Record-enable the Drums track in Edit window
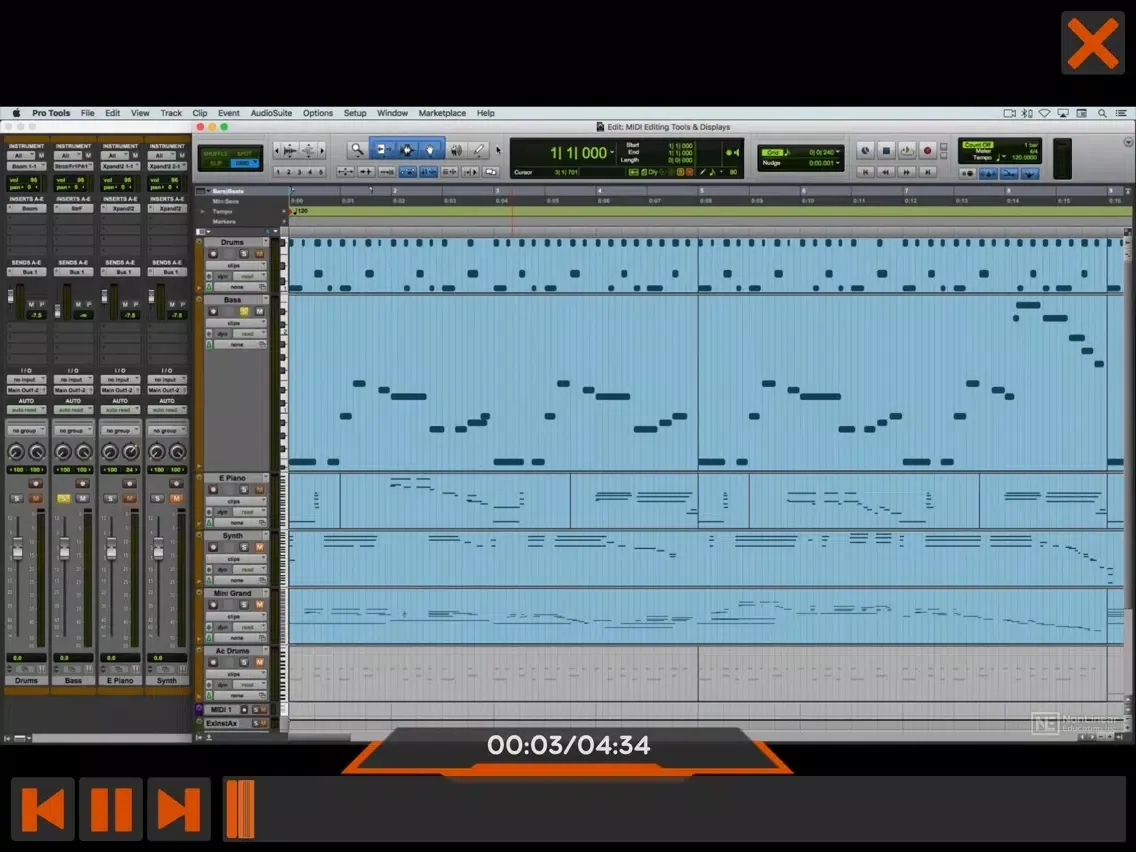This screenshot has height=852, width=1136. [213, 254]
